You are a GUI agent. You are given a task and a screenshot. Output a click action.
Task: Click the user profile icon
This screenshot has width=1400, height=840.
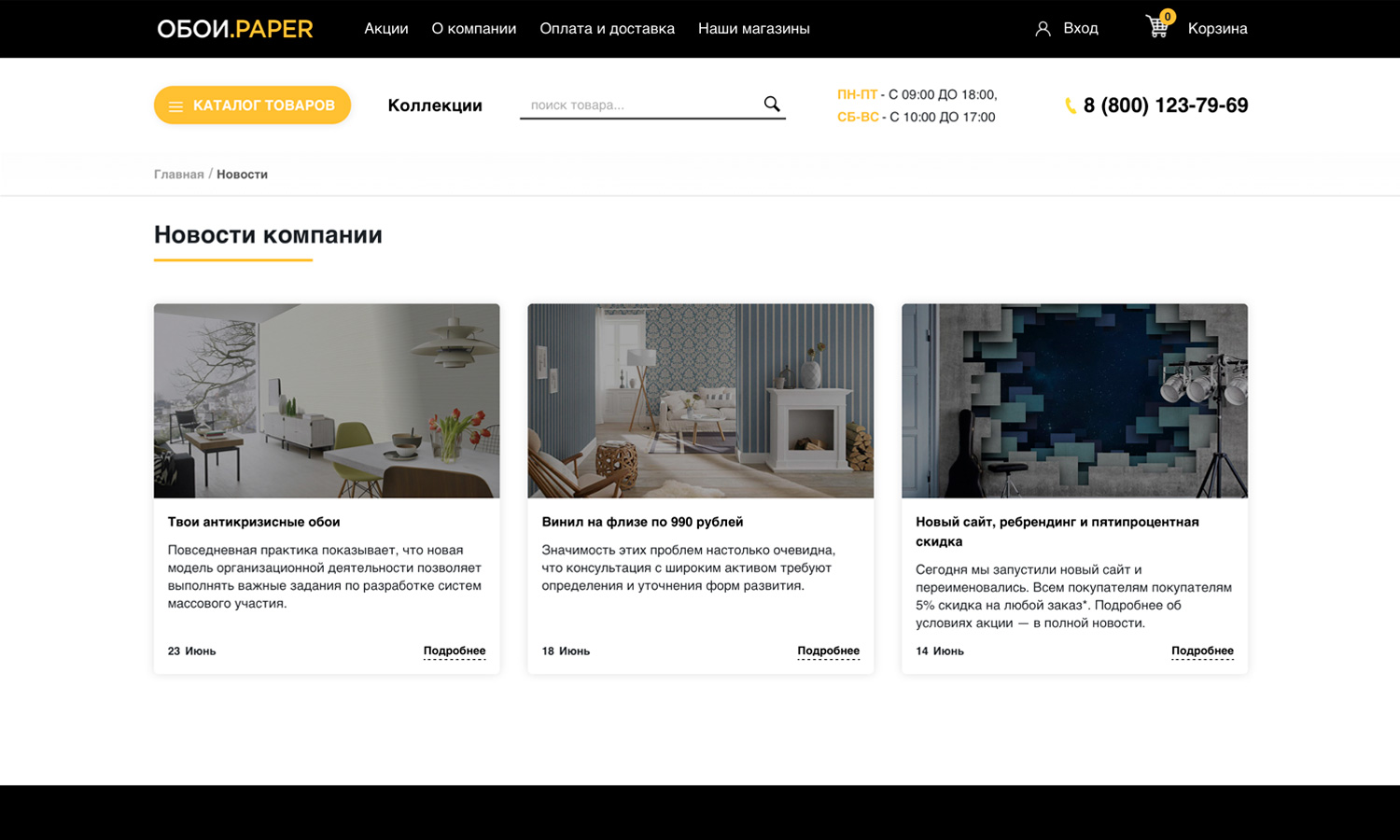pyautogui.click(x=1043, y=29)
